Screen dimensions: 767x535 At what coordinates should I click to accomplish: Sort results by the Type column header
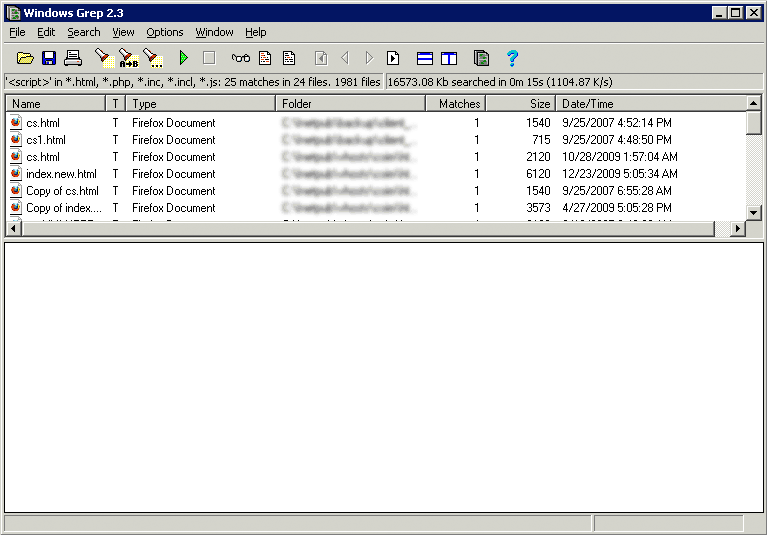(x=201, y=104)
